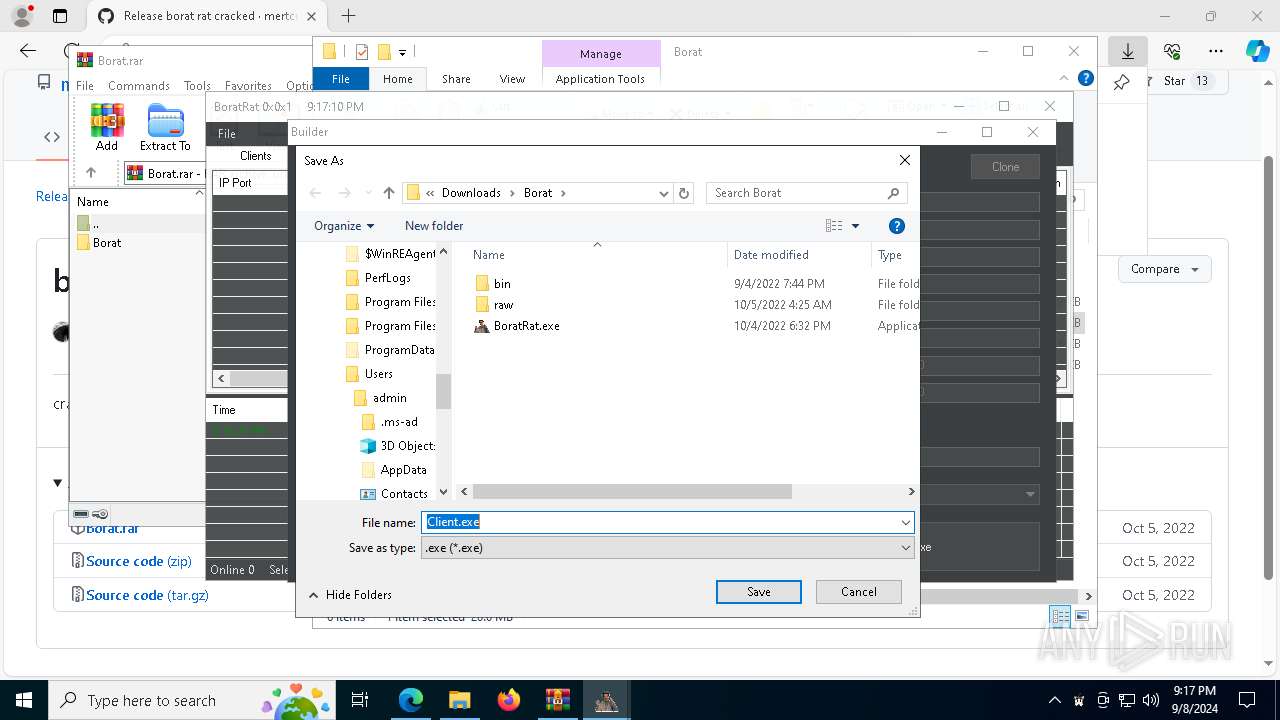Go back in the Edge browser
This screenshot has height=720, width=1280.
tap(28, 51)
